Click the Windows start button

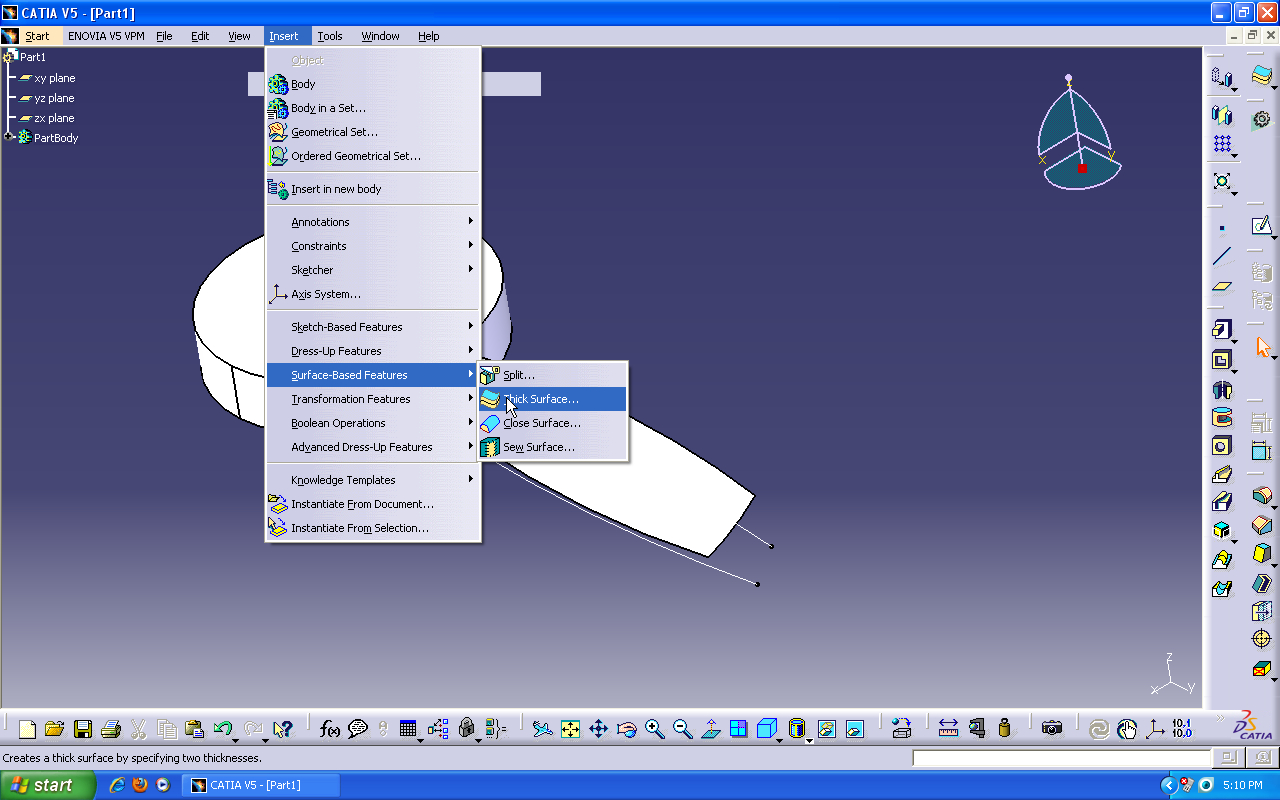47,785
